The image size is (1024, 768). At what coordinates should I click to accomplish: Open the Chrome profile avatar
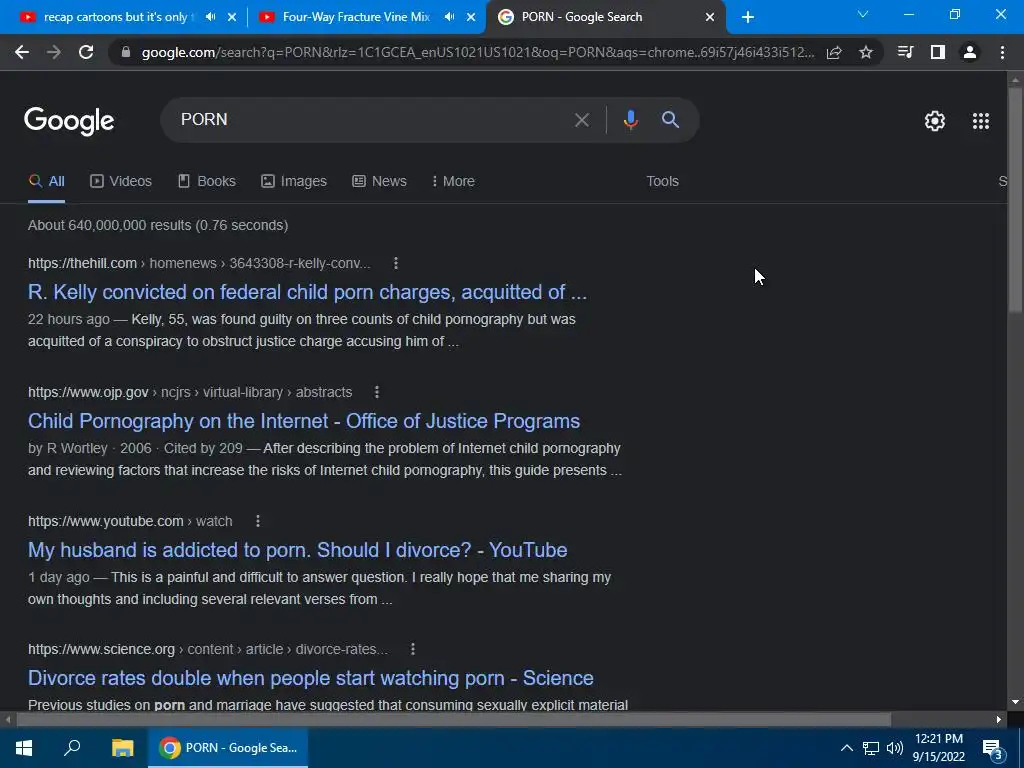(970, 52)
